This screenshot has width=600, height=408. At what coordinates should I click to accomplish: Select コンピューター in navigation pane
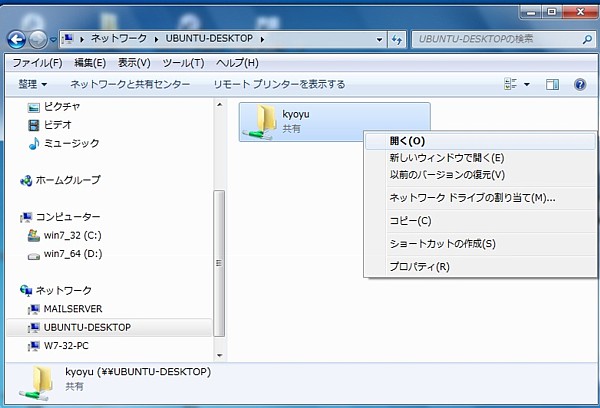[x=68, y=217]
